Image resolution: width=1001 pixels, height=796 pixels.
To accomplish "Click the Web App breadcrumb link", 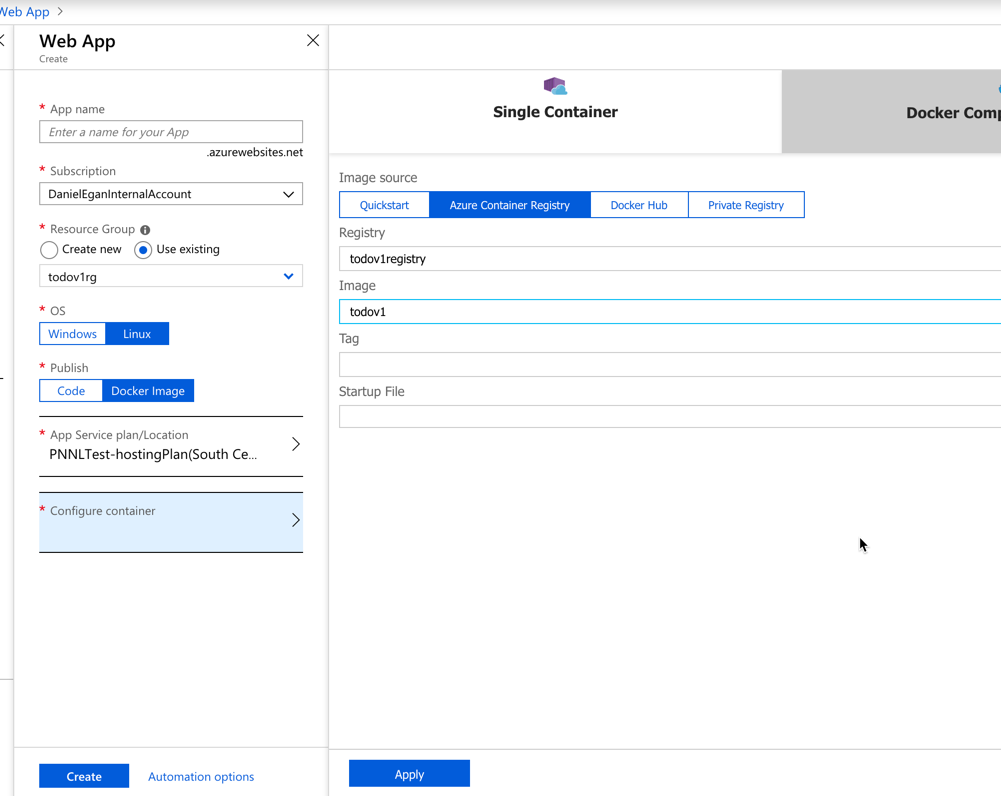I will [x=24, y=11].
